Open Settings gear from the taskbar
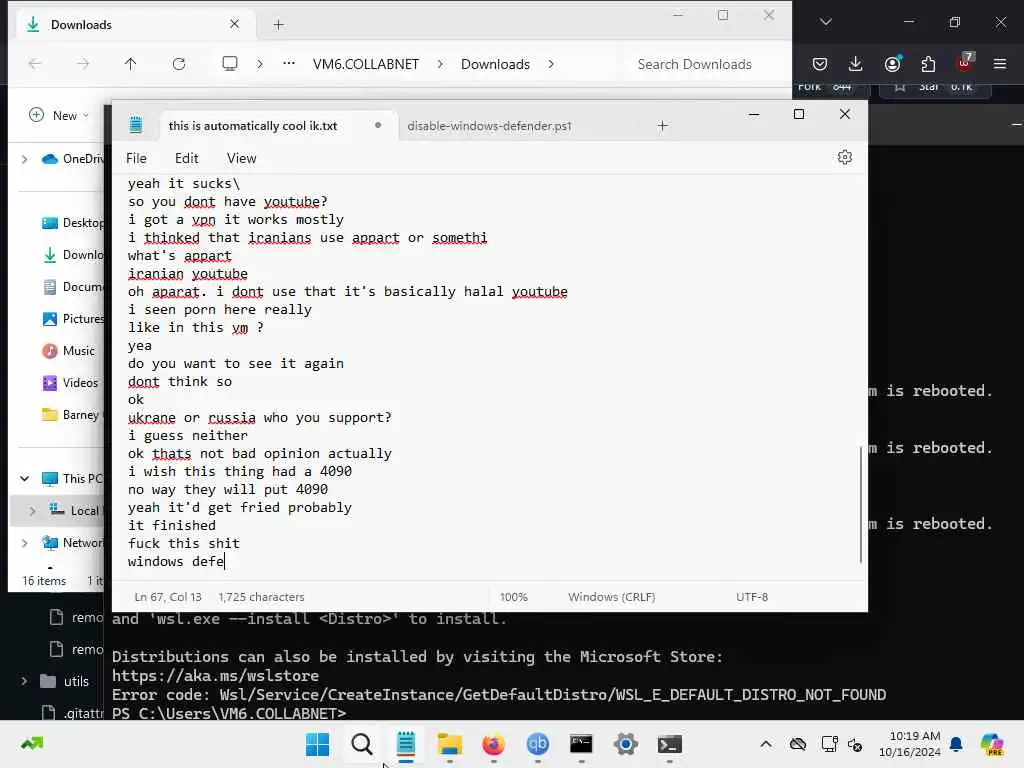The height and width of the screenshot is (768, 1024). coord(625,744)
